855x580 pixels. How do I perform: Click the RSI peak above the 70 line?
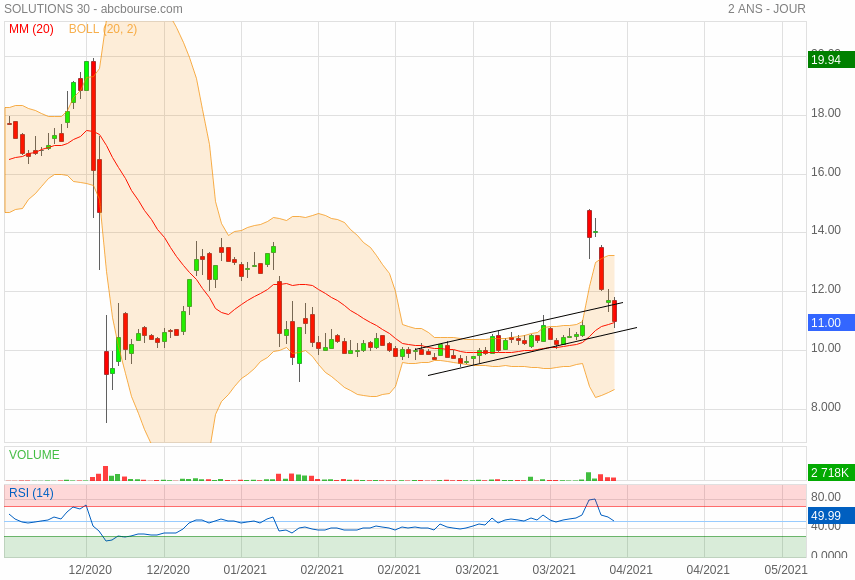click(592, 500)
